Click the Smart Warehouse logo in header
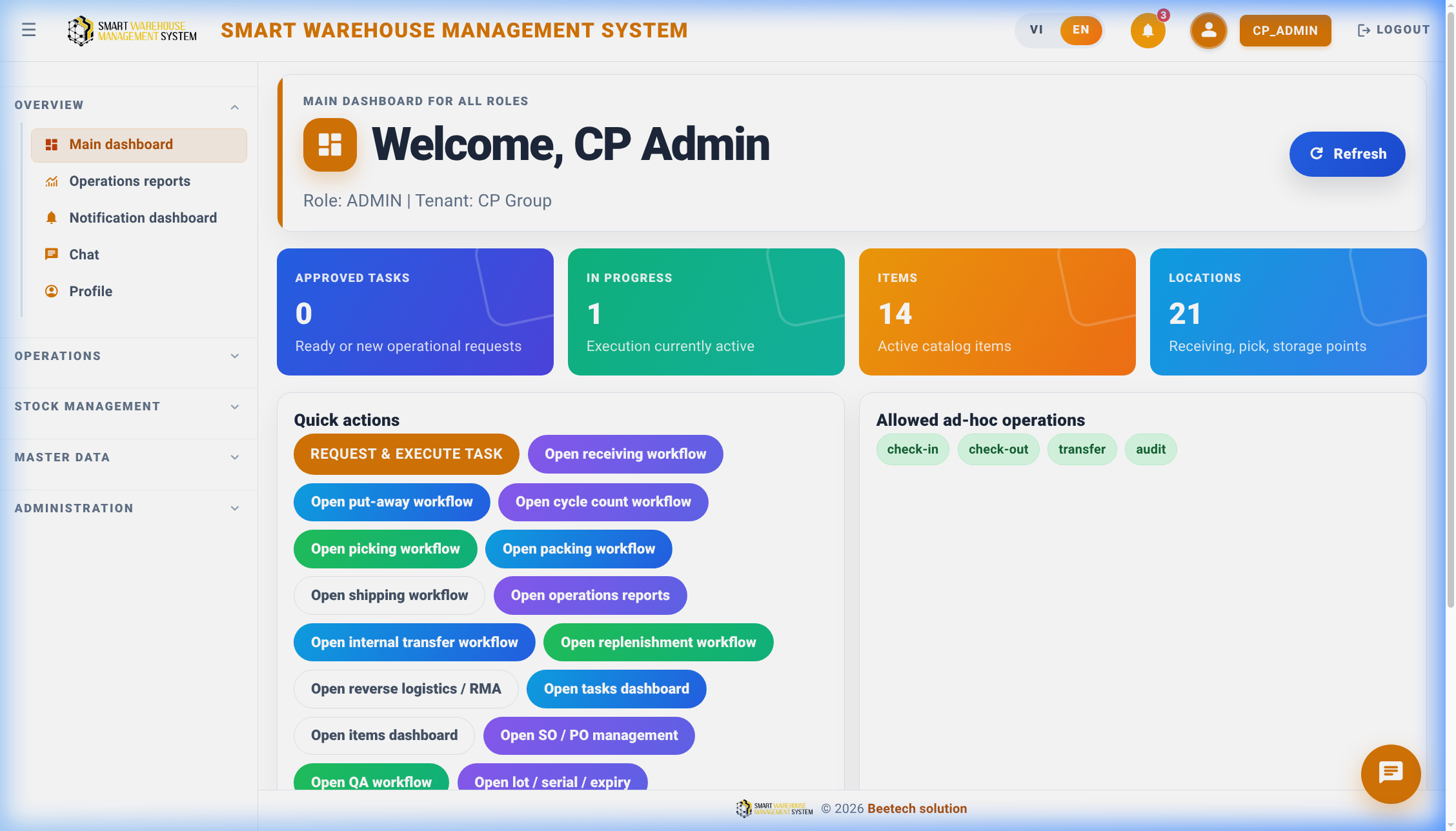This screenshot has height=831, width=1456. coord(132,30)
